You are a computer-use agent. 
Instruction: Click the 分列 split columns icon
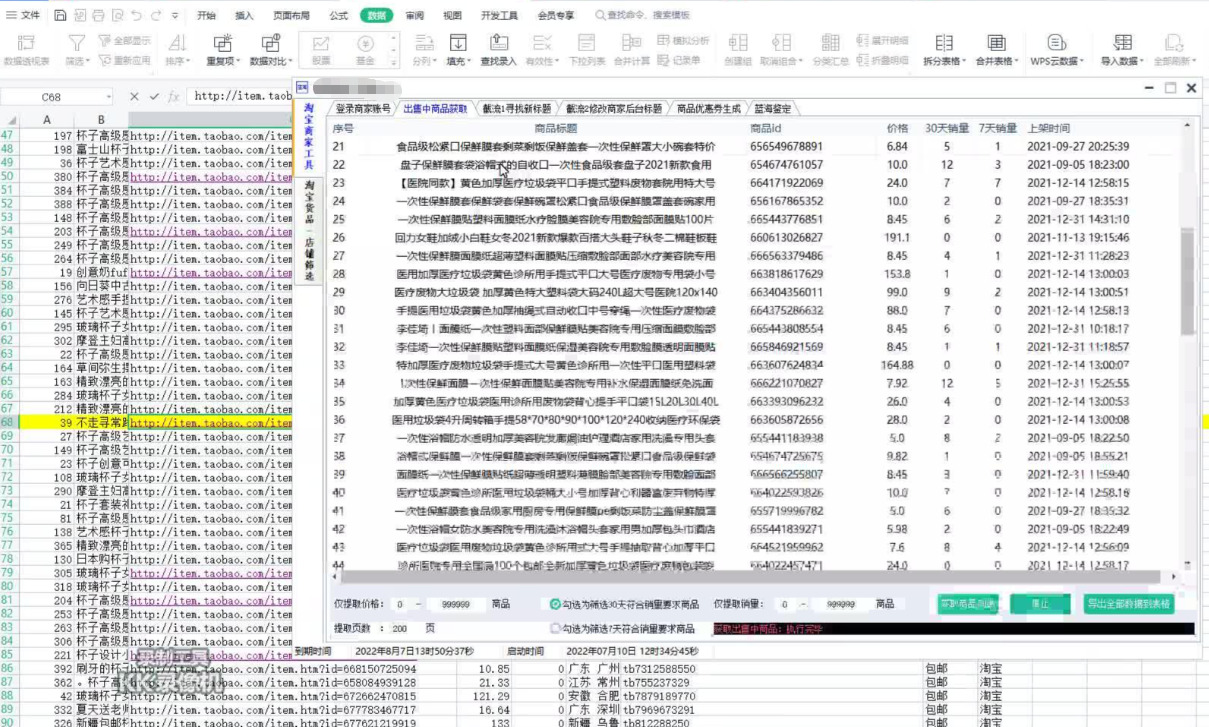tap(423, 43)
